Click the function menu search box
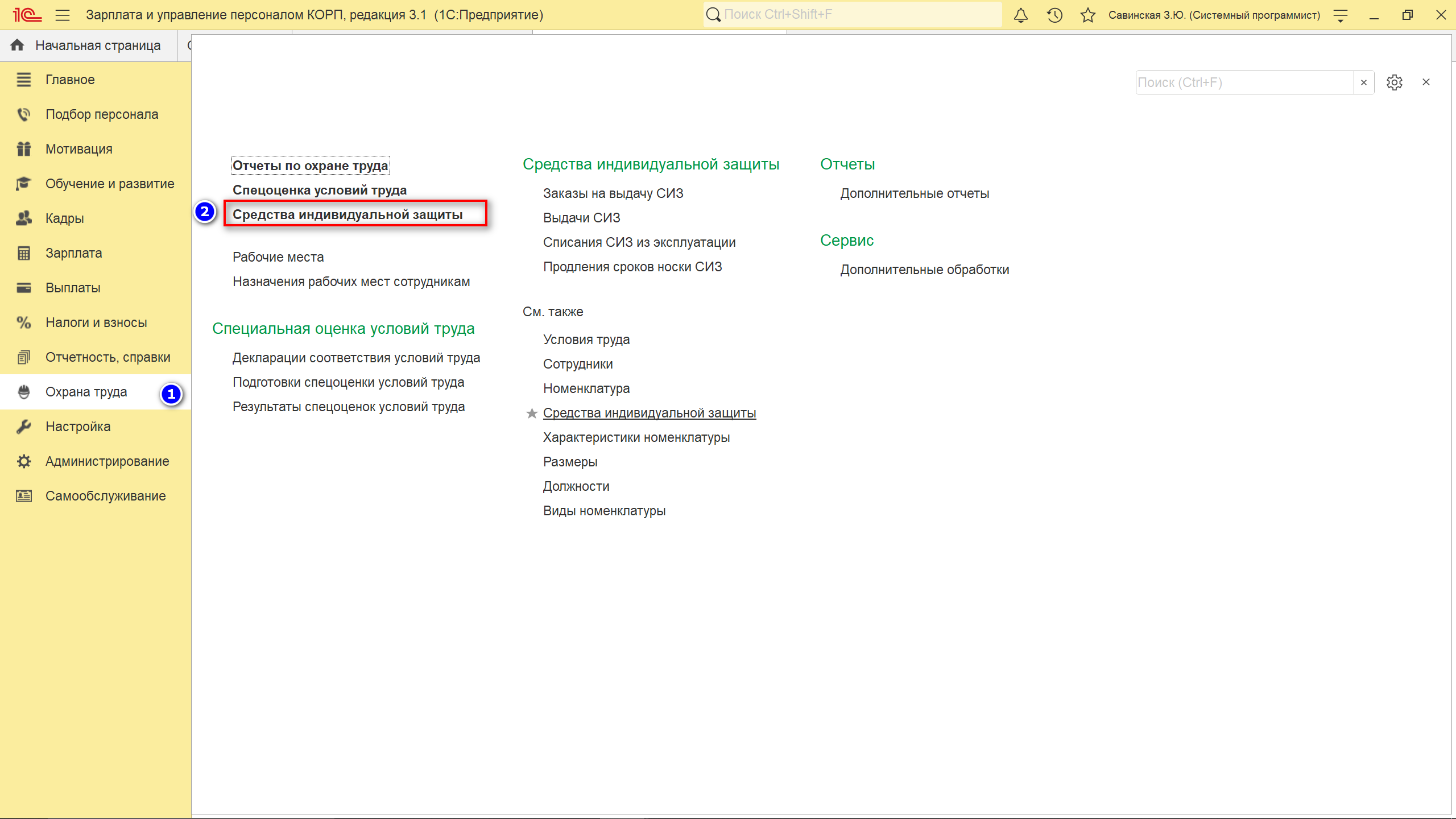 [1243, 82]
